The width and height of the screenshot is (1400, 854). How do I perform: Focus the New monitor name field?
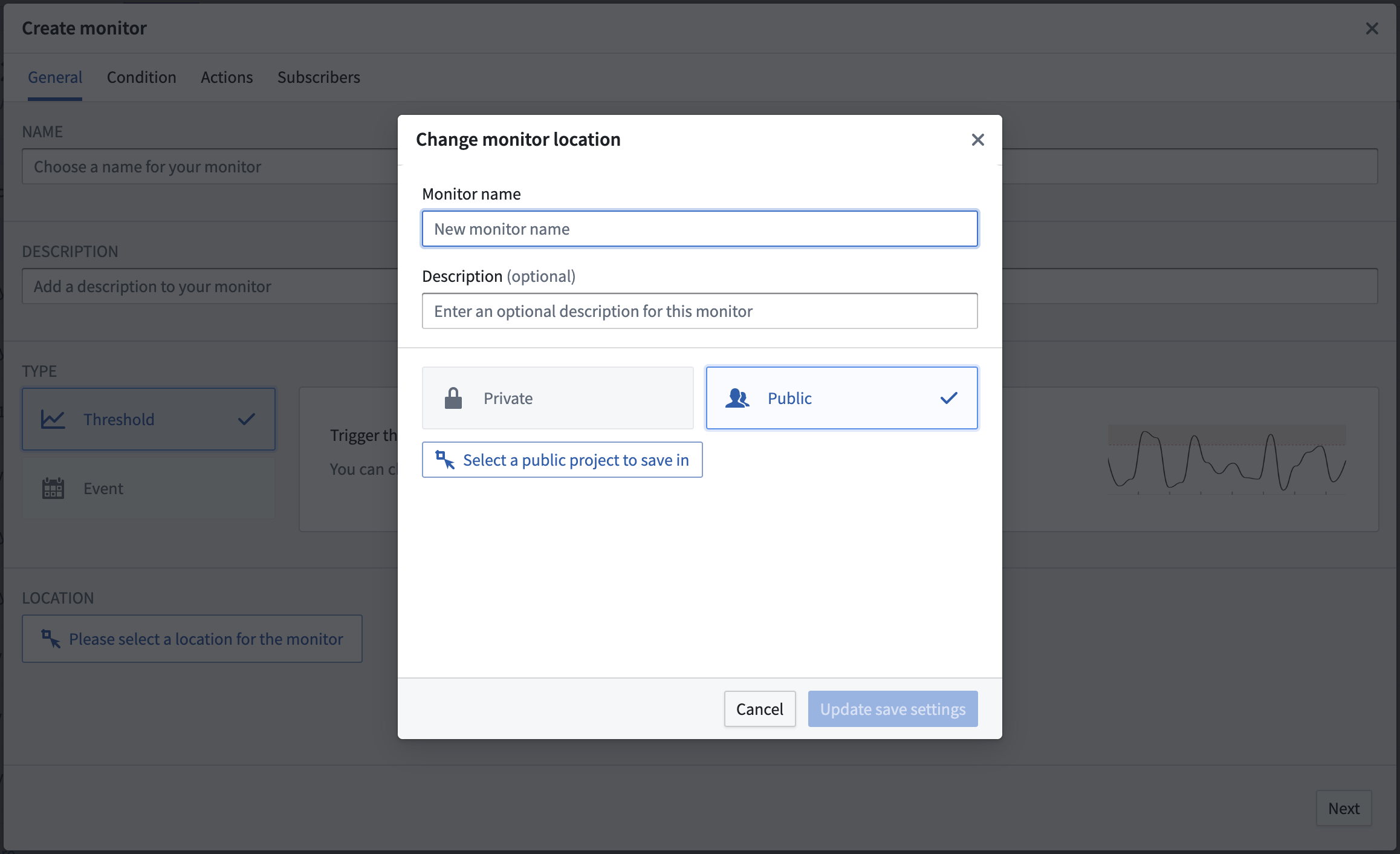pos(700,229)
